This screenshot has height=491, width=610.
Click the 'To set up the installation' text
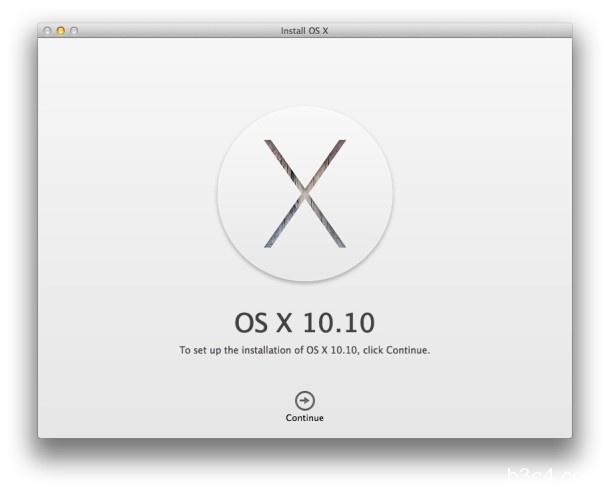point(305,350)
